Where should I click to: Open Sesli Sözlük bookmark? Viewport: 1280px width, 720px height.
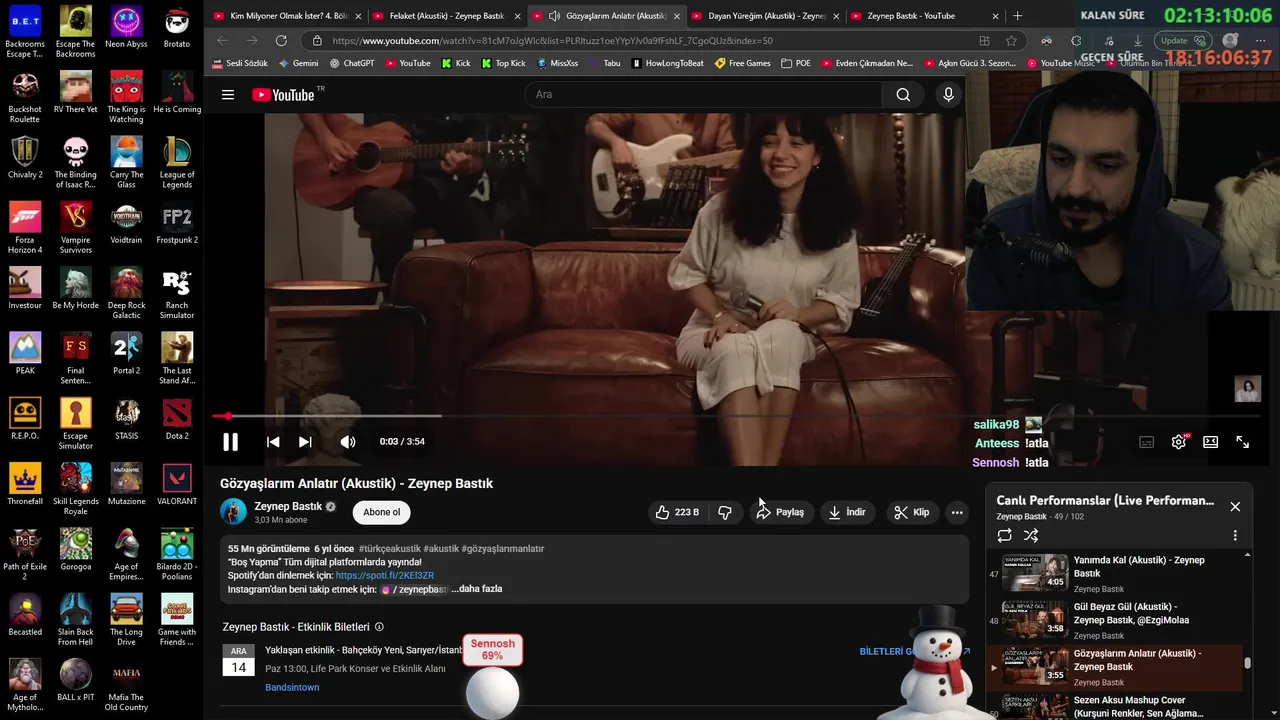pyautogui.click(x=240, y=63)
